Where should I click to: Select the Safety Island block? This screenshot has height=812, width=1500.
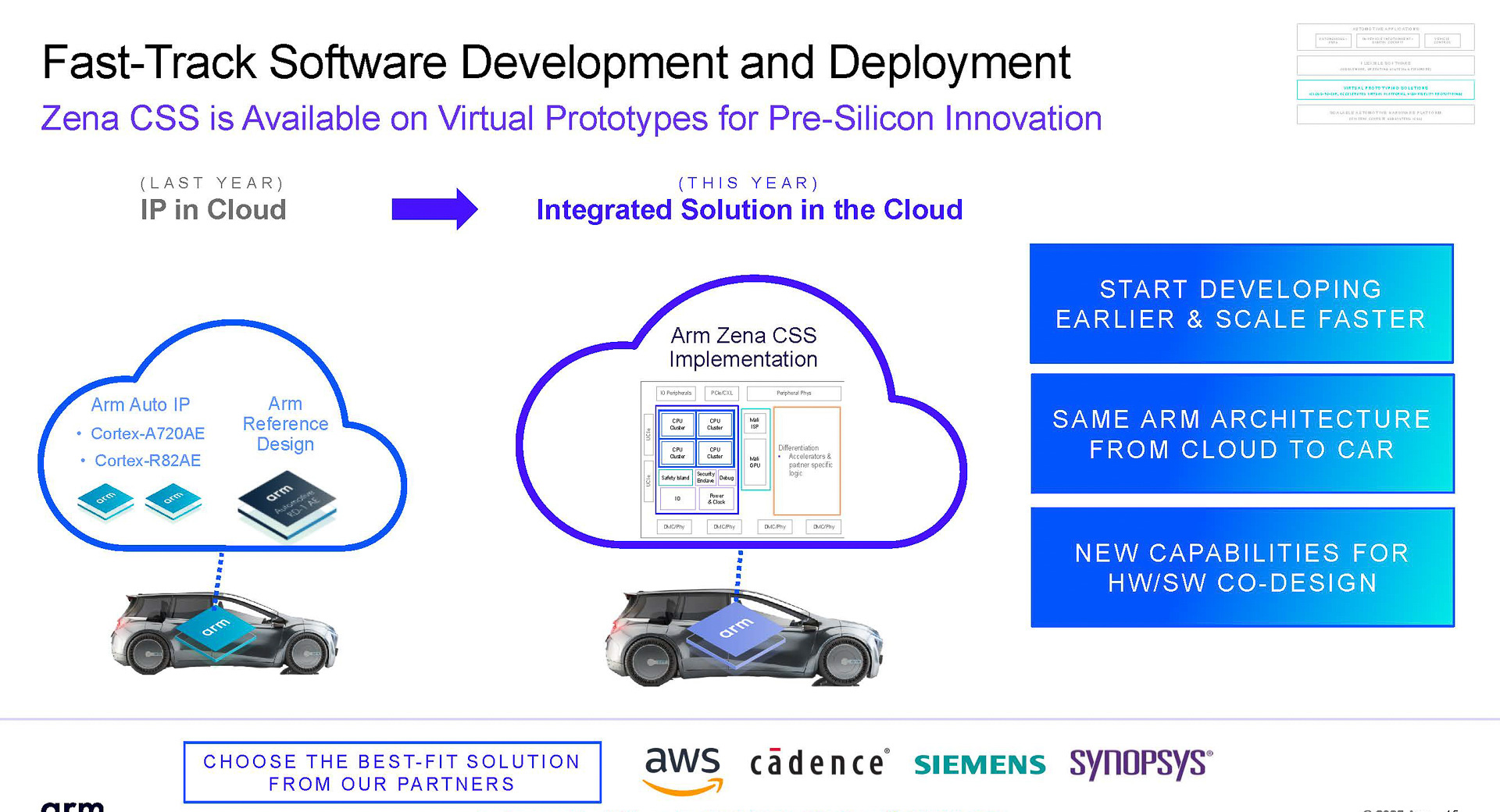point(675,478)
